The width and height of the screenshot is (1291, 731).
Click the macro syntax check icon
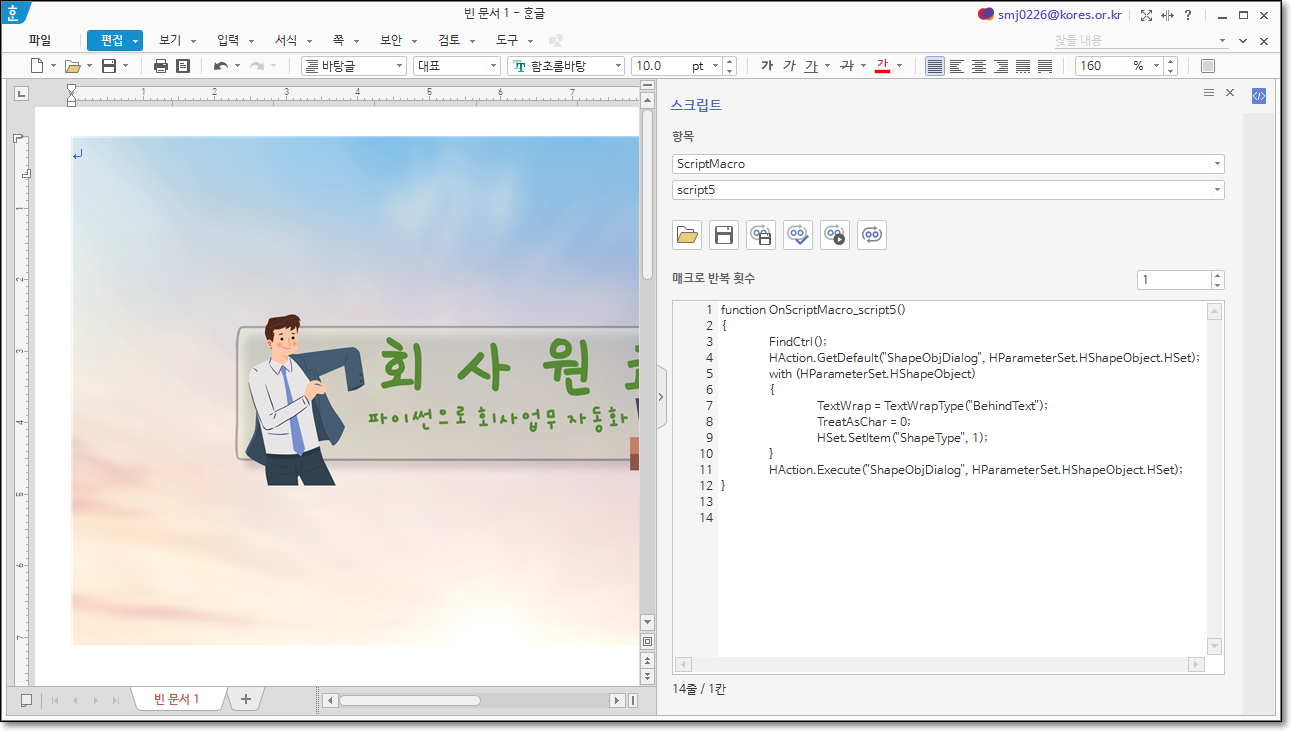tap(798, 235)
